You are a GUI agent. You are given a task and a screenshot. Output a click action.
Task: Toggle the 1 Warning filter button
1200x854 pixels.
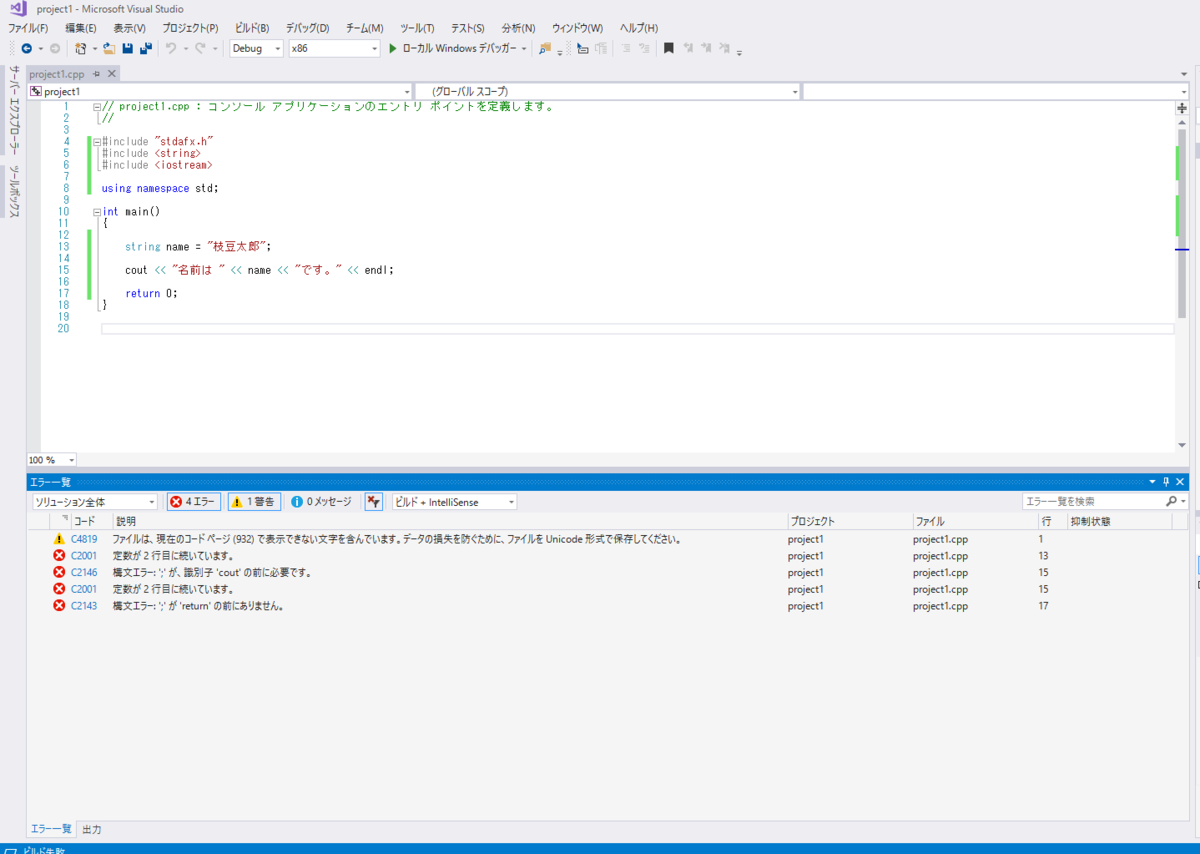254,502
